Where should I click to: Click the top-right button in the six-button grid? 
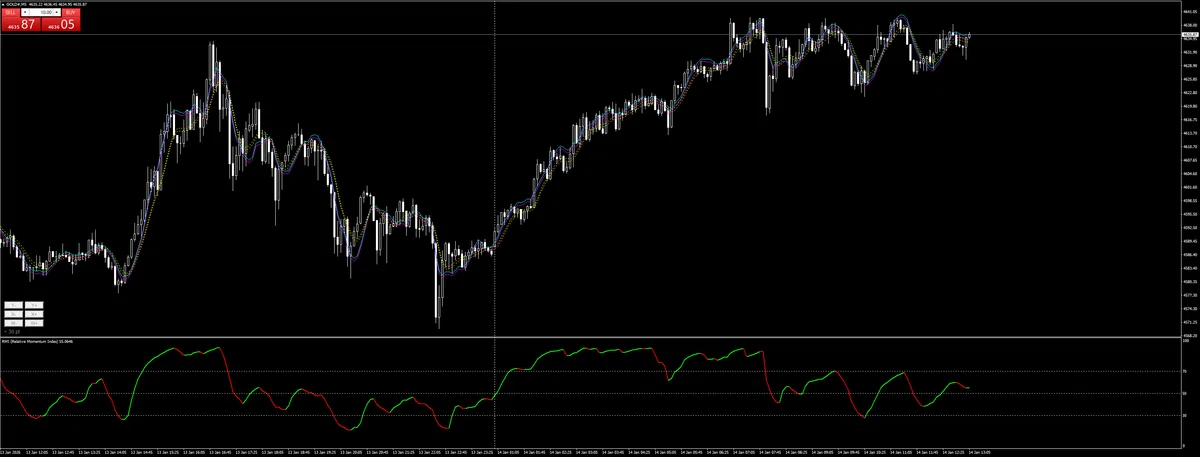tap(34, 305)
